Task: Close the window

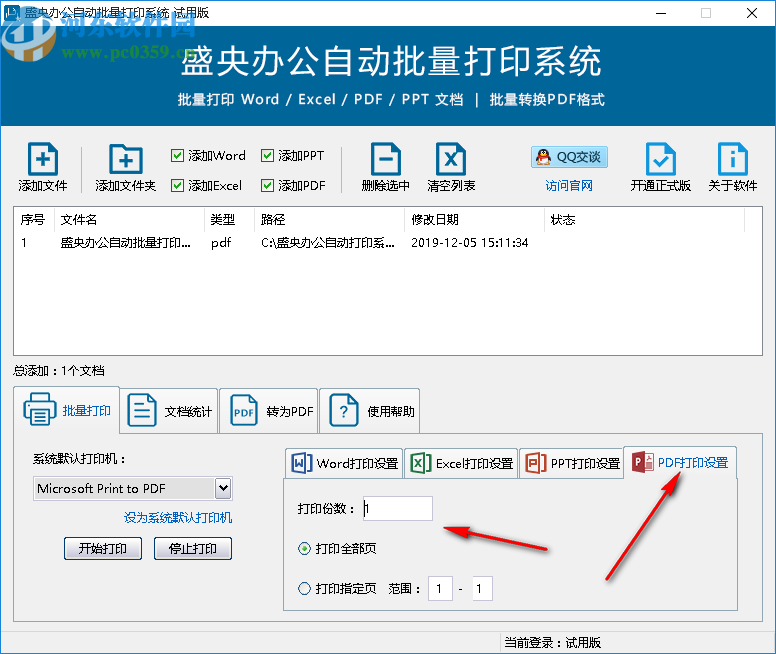Action: coord(752,13)
